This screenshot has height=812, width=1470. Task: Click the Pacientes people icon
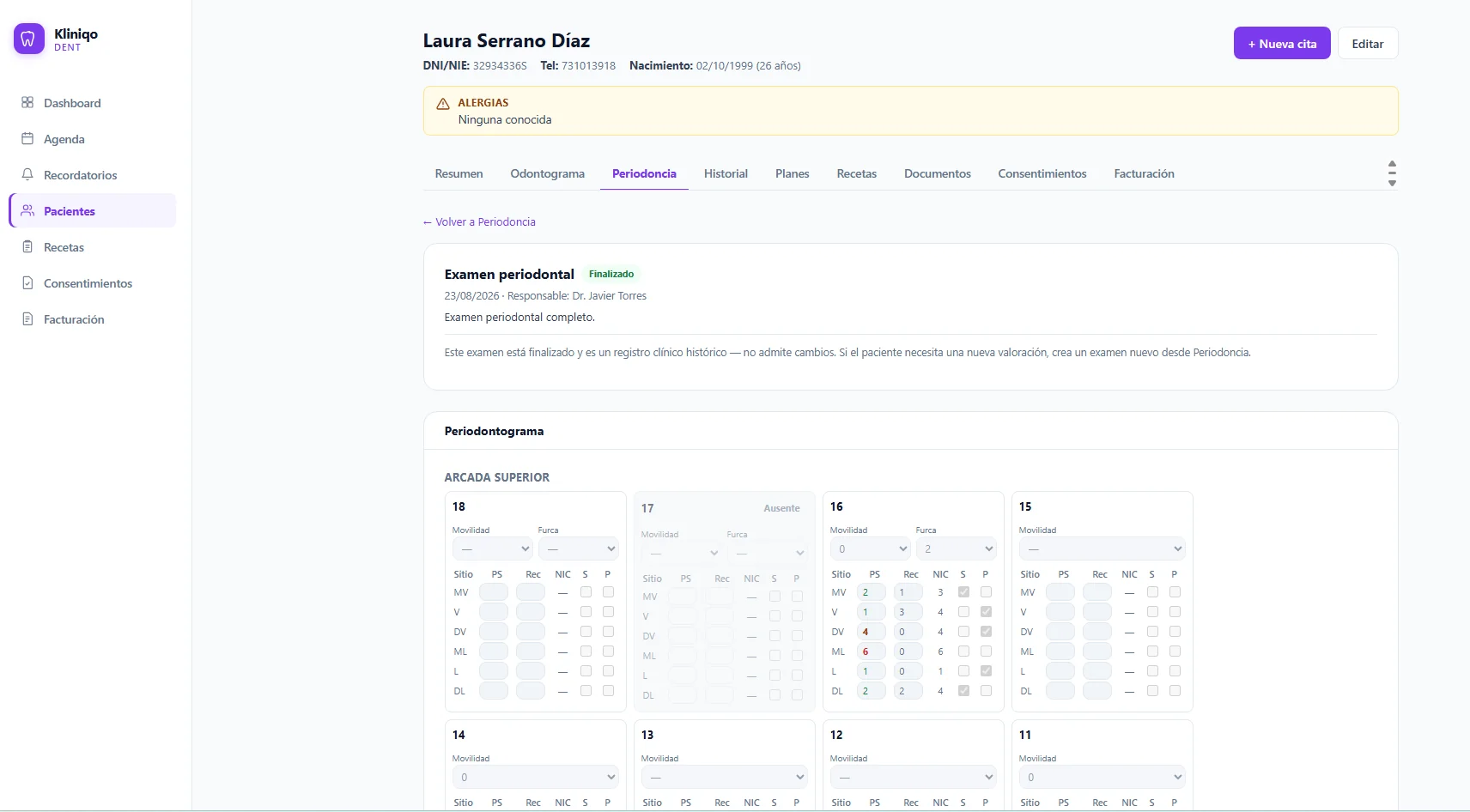pyautogui.click(x=27, y=210)
